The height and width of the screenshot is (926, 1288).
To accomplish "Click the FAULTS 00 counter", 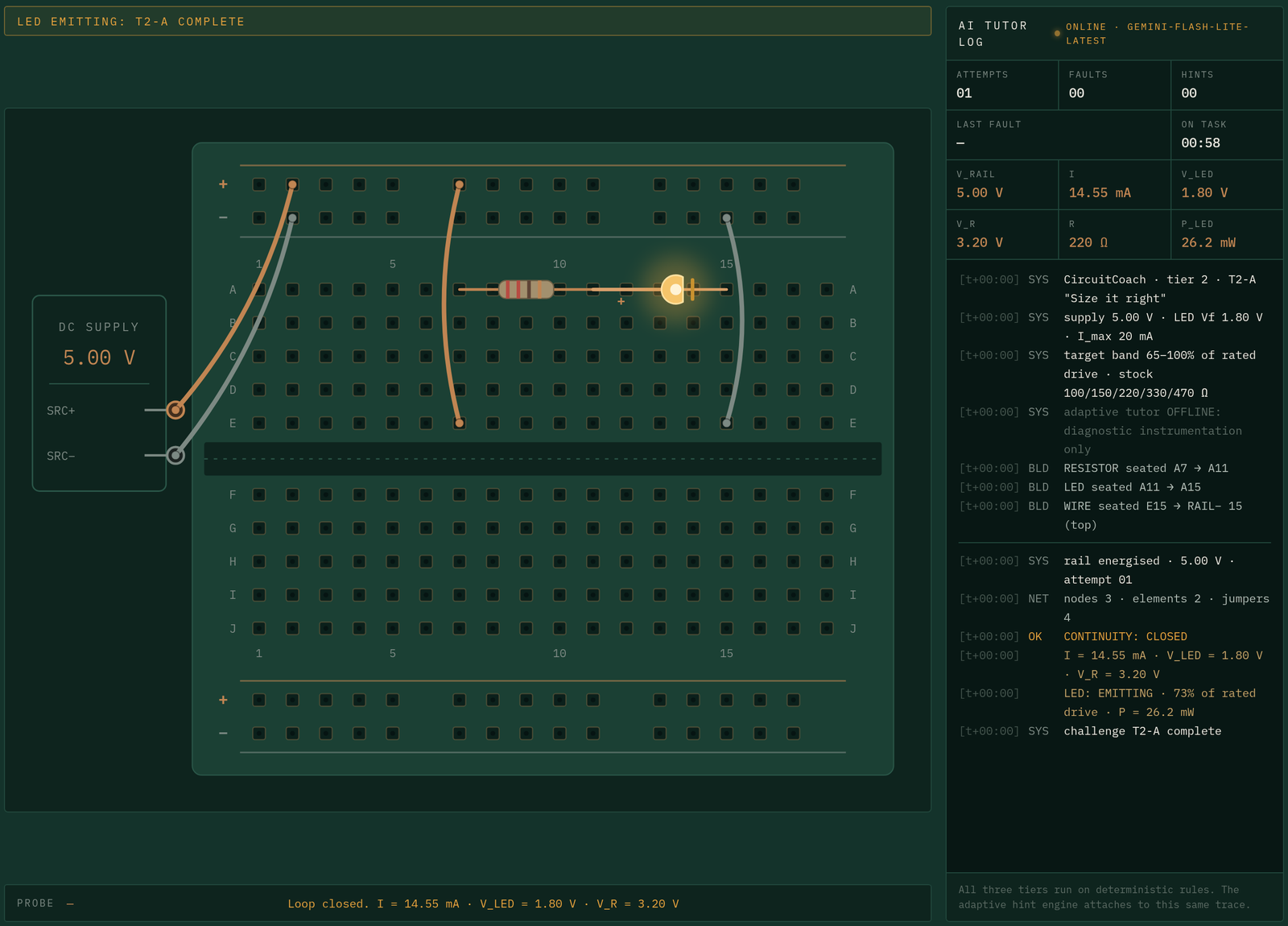I will 1114,85.
